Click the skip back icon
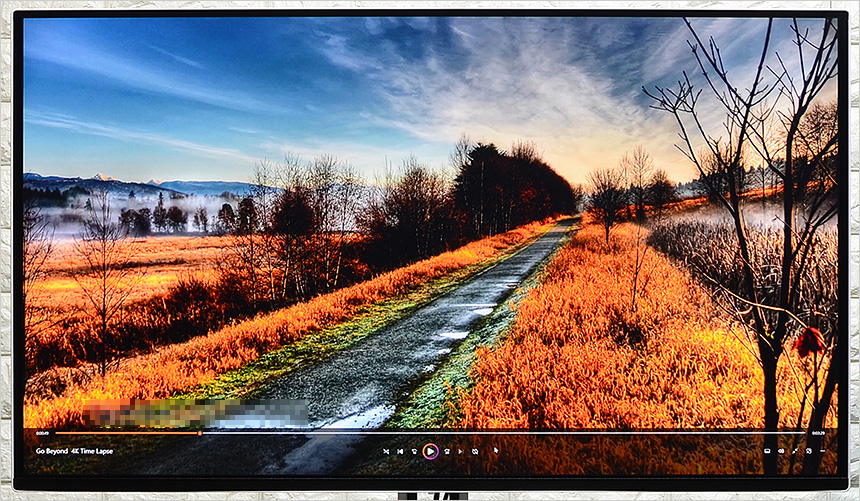Screen dimensions: 860x501 pyautogui.click(x=414, y=451)
